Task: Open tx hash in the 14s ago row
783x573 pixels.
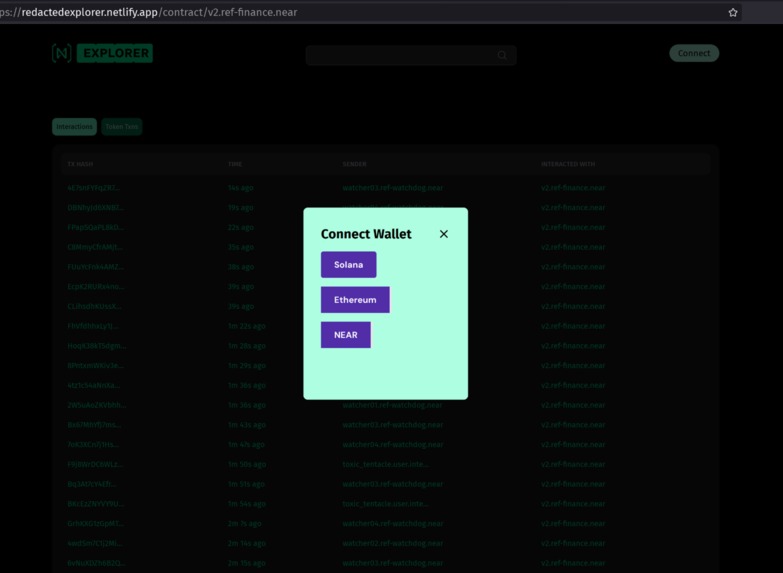Action: point(93,188)
